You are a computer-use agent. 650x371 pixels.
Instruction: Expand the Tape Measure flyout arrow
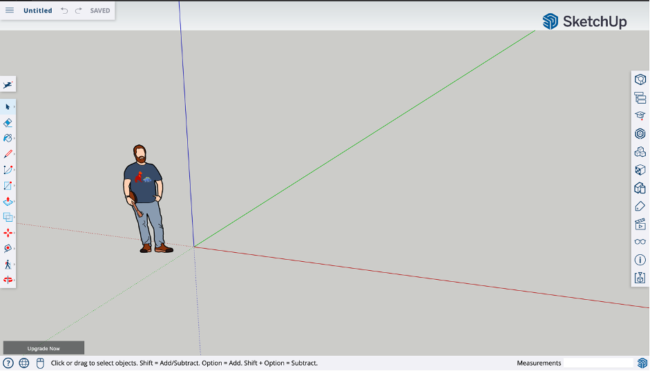coord(15,248)
